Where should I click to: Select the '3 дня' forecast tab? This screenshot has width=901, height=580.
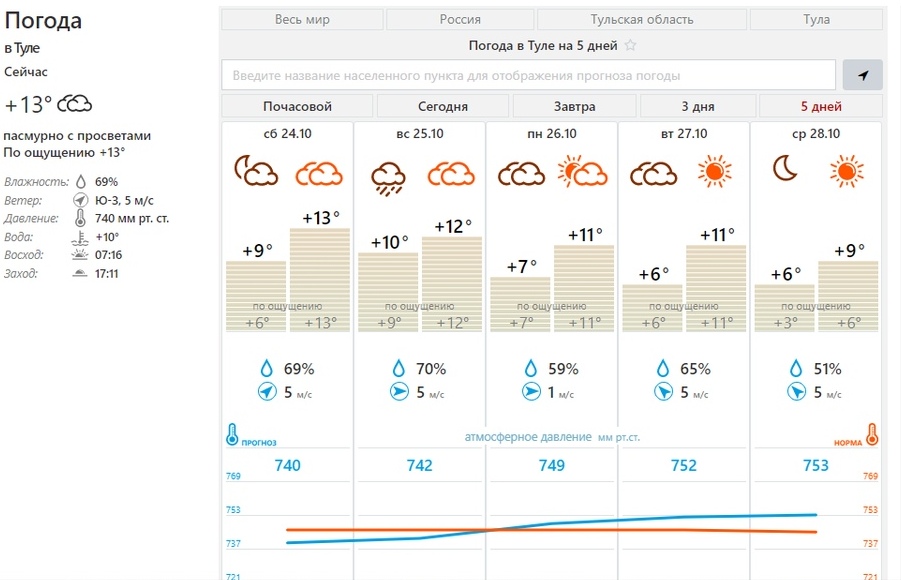698,106
